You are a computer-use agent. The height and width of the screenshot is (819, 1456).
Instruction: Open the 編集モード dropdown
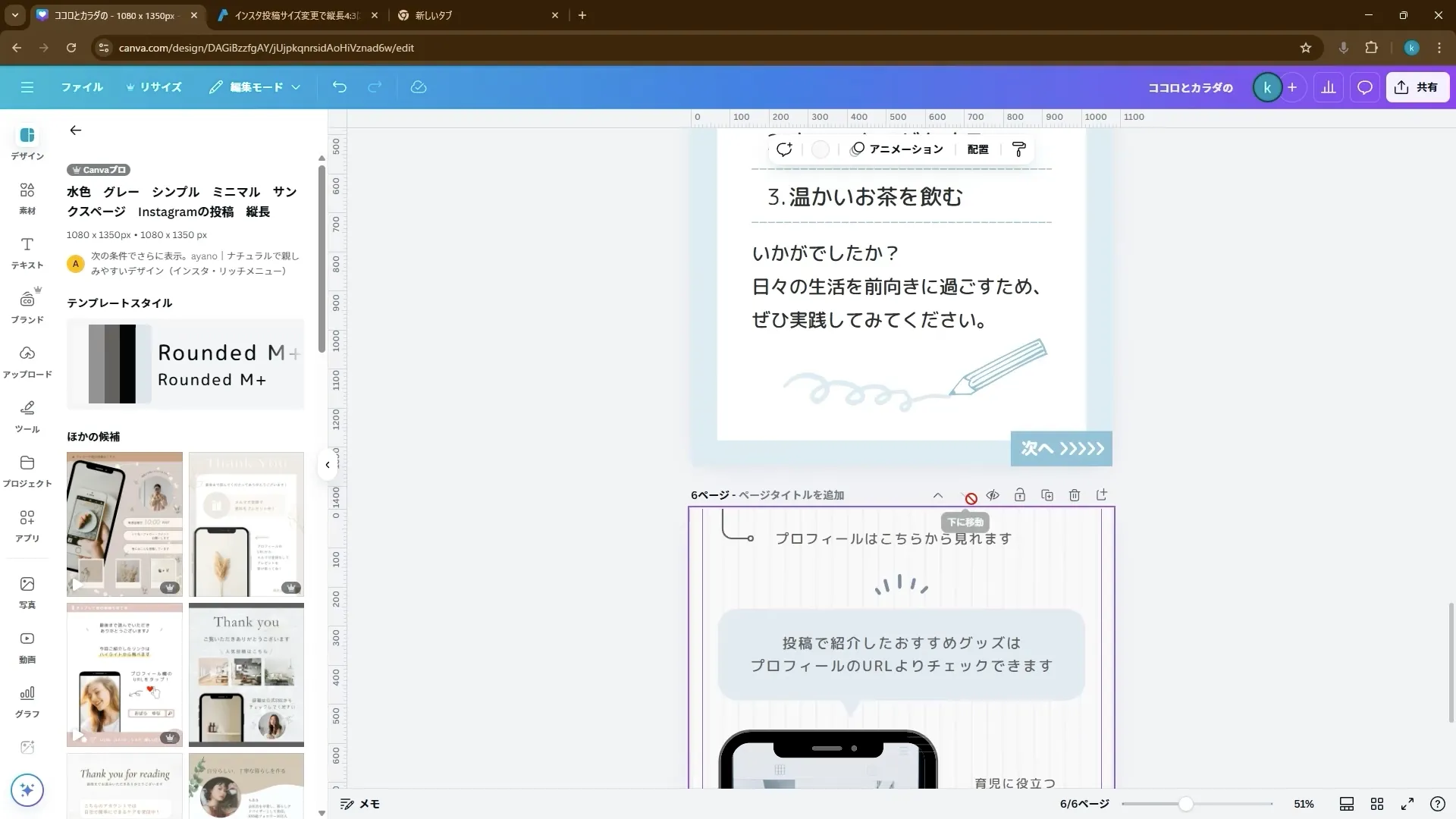pyautogui.click(x=255, y=87)
